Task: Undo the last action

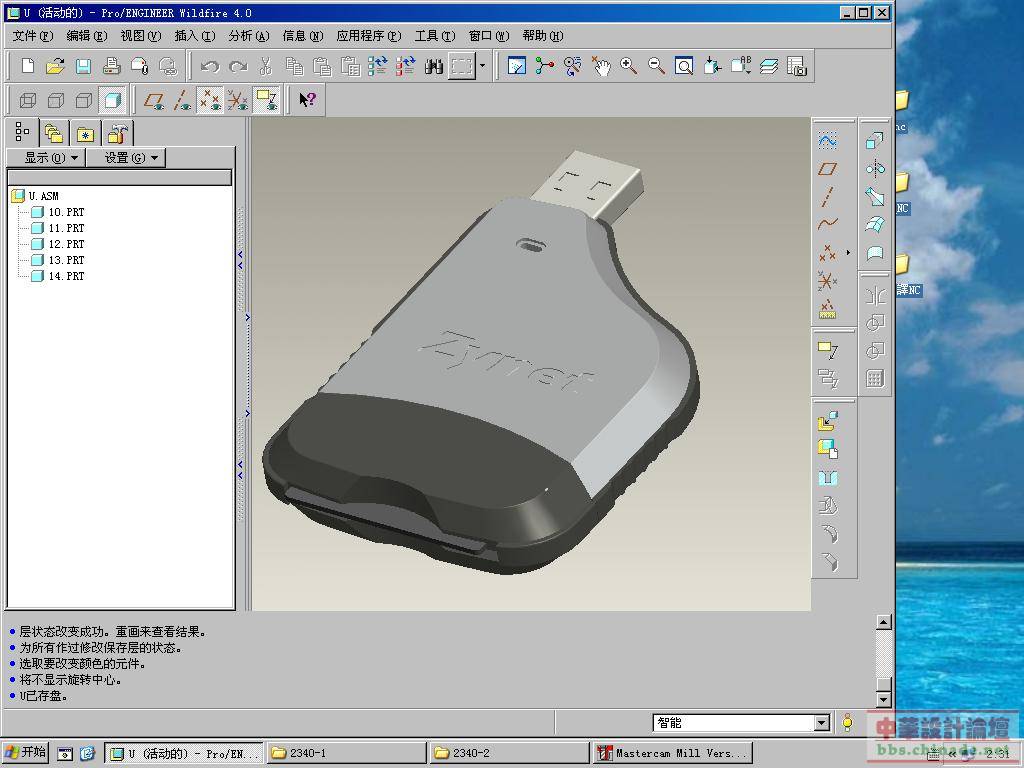Action: coord(210,66)
